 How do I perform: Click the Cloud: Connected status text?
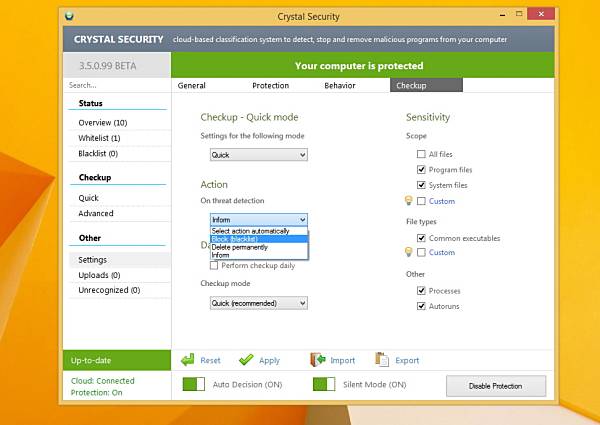pyautogui.click(x=103, y=381)
